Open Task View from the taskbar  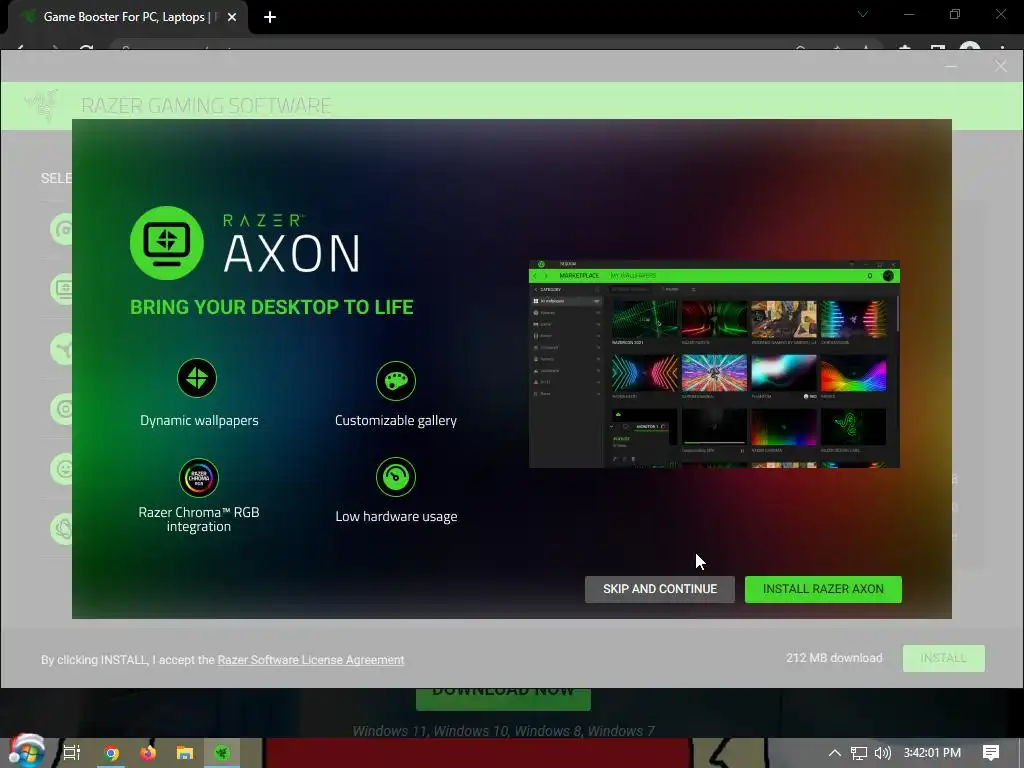point(72,753)
